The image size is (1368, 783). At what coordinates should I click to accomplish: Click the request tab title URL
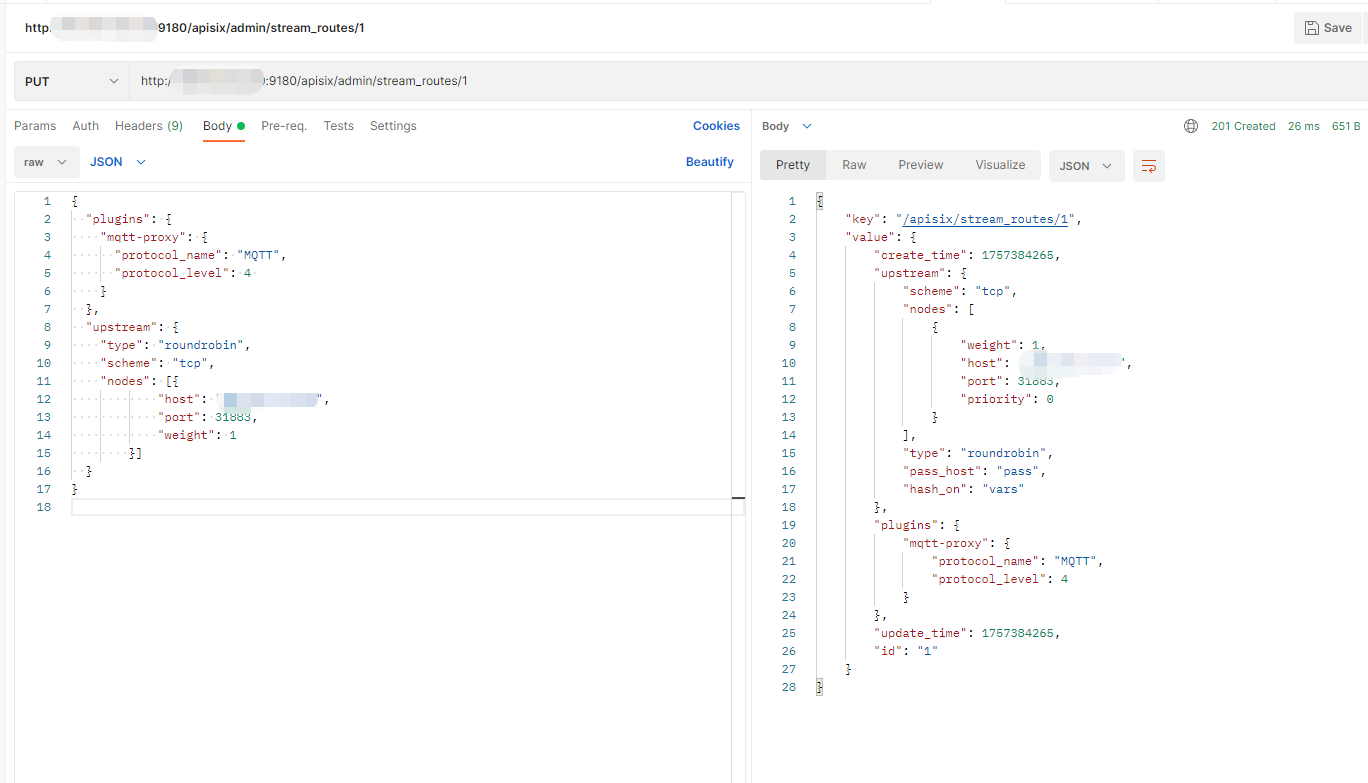tap(195, 28)
